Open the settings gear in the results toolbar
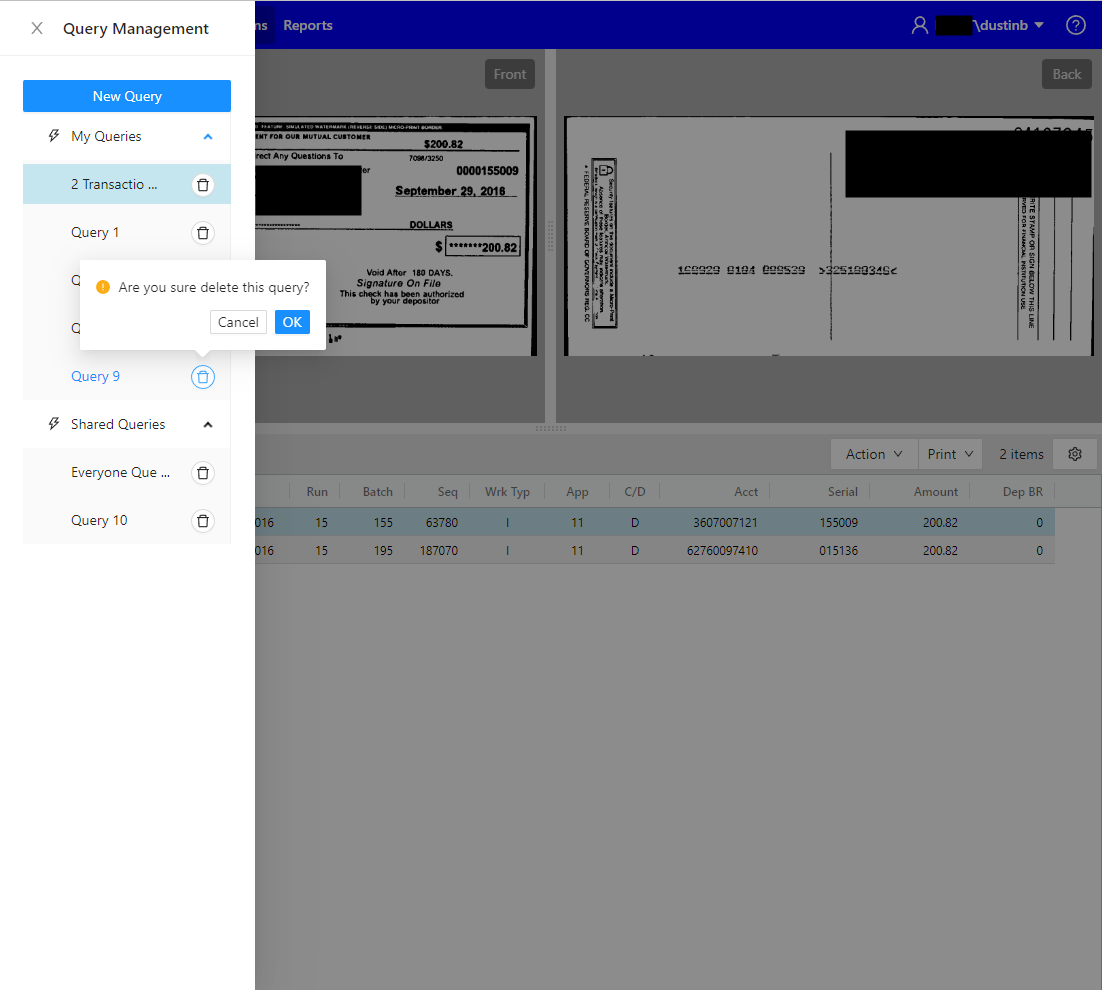The width and height of the screenshot is (1102, 990). click(1075, 453)
